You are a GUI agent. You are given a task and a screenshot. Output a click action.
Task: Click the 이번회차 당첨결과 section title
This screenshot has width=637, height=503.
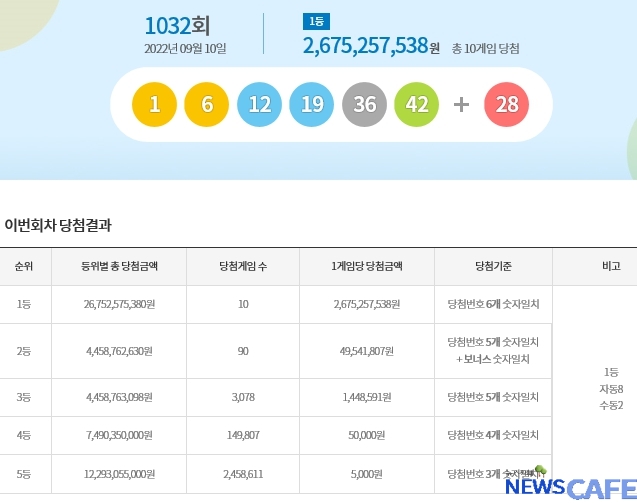[58, 225]
